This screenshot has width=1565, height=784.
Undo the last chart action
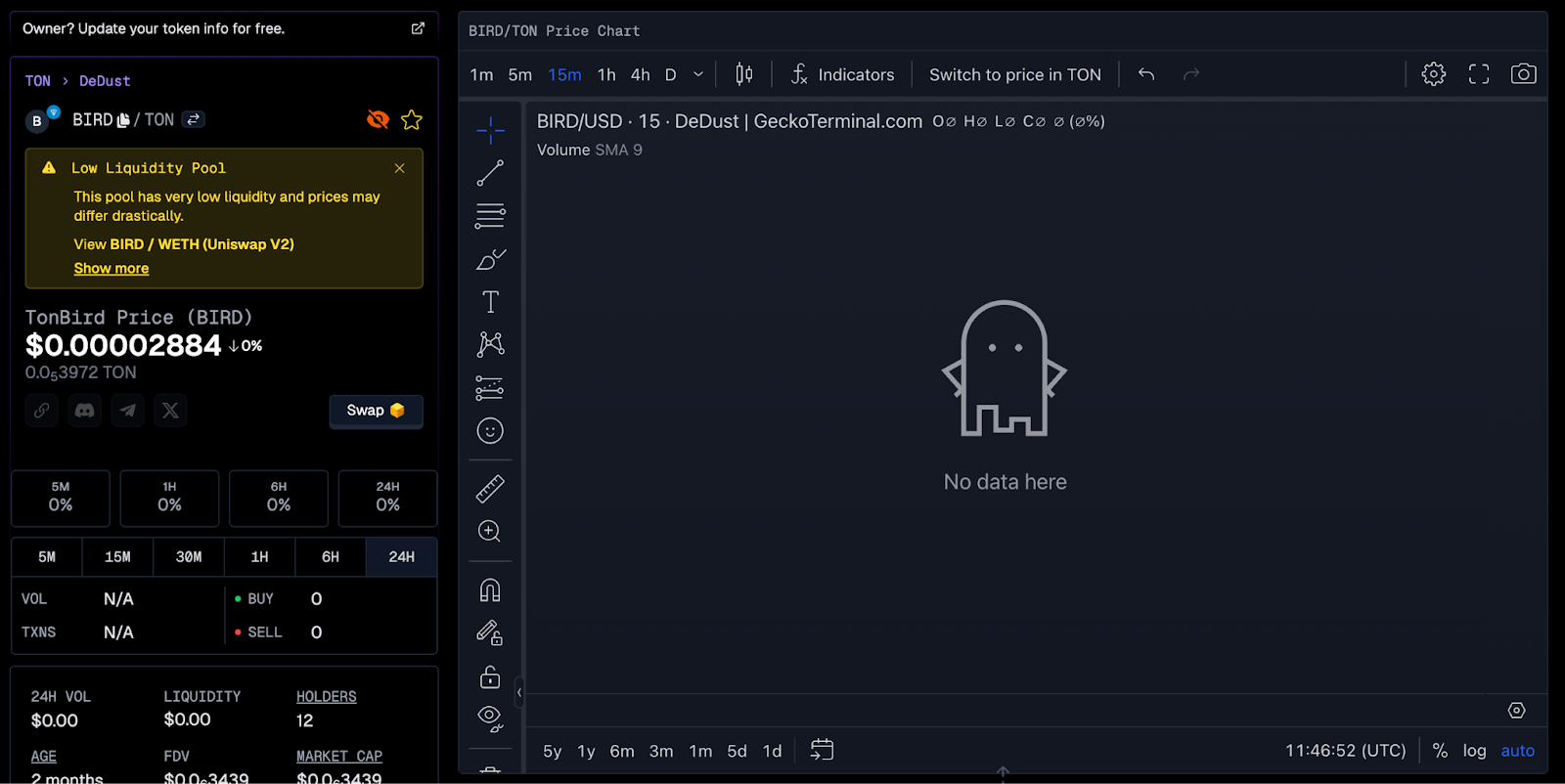tap(1146, 74)
